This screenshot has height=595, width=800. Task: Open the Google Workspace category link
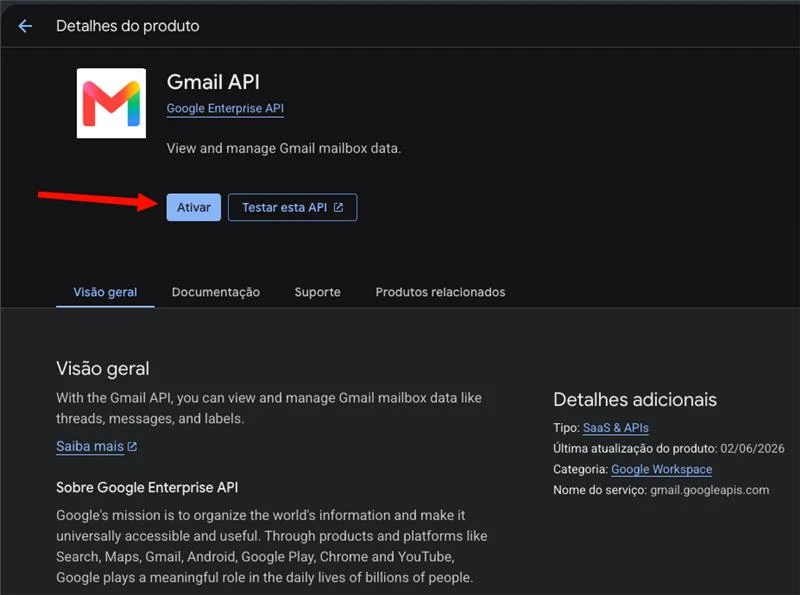click(661, 469)
